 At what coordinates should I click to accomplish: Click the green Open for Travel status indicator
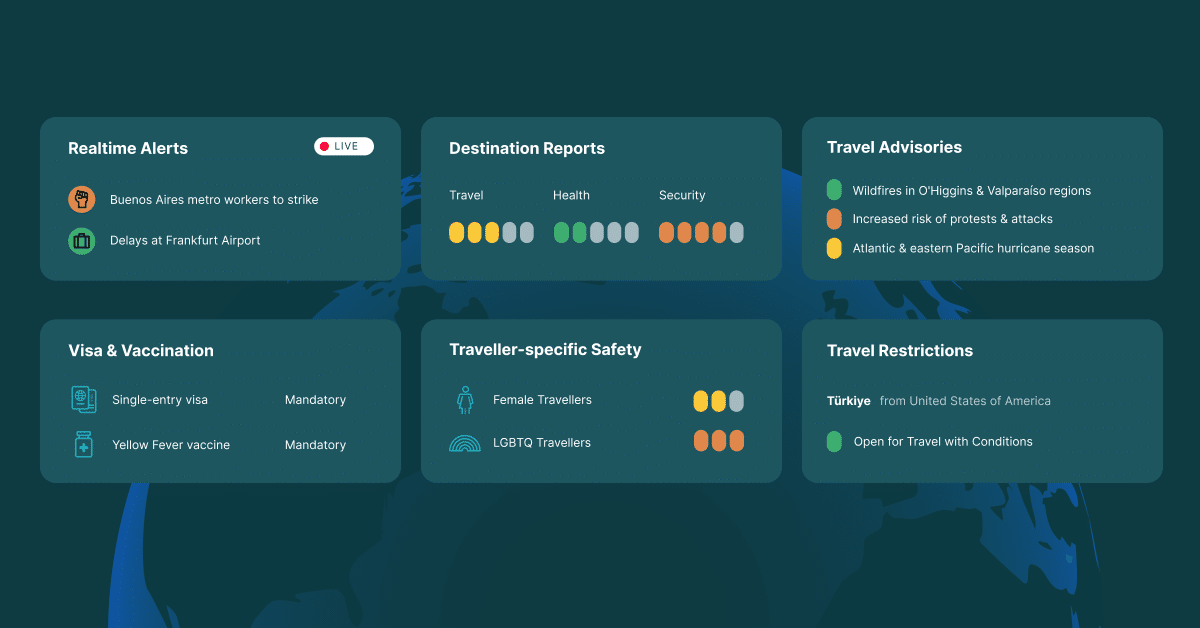tap(834, 441)
